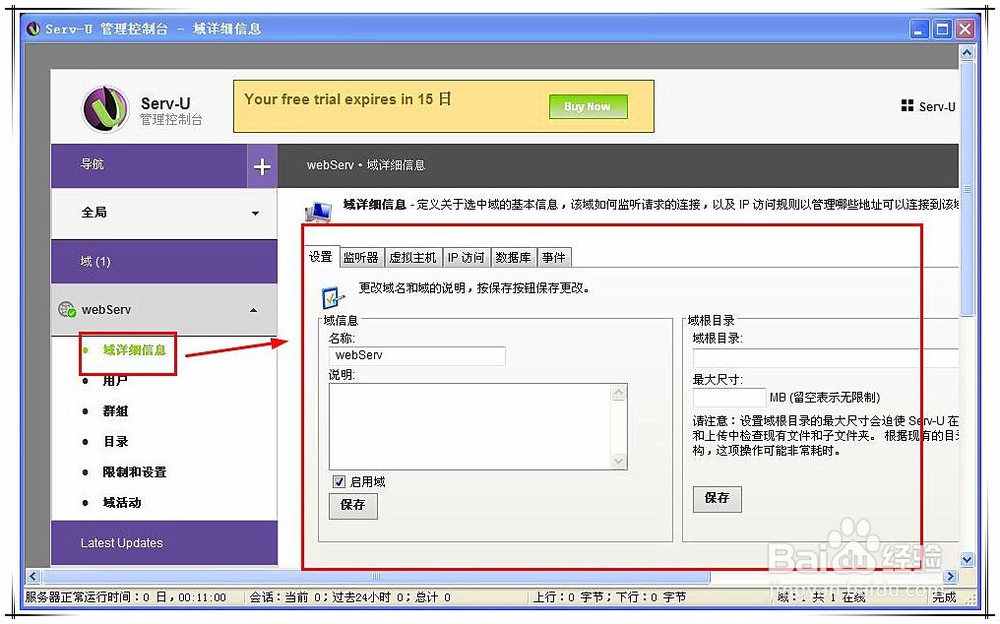1000x624 pixels.
Task: Click 保存 under 域根目录
Action: [717, 498]
